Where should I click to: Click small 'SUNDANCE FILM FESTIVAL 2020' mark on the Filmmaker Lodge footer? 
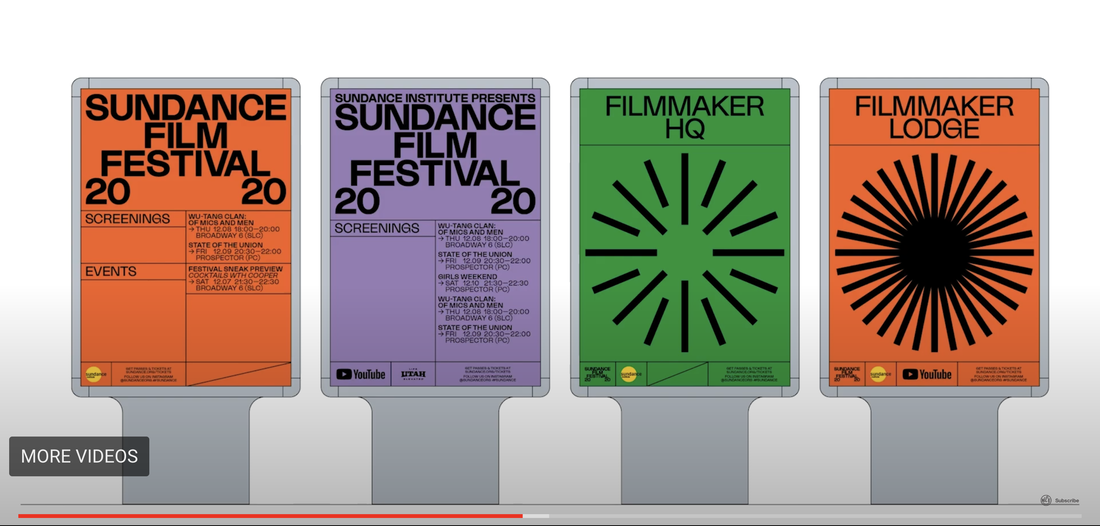(x=848, y=374)
